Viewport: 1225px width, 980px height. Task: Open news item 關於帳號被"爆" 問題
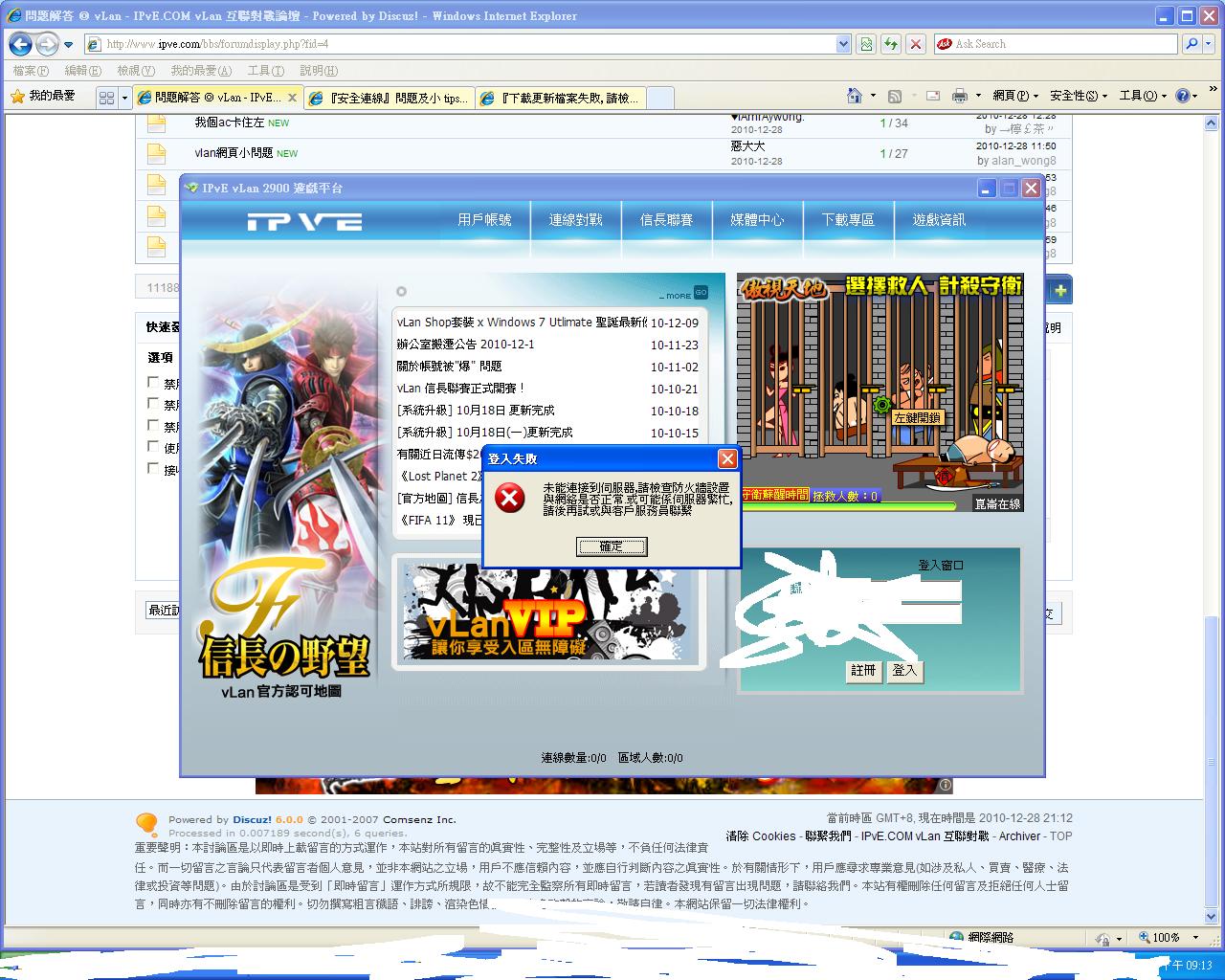click(449, 367)
